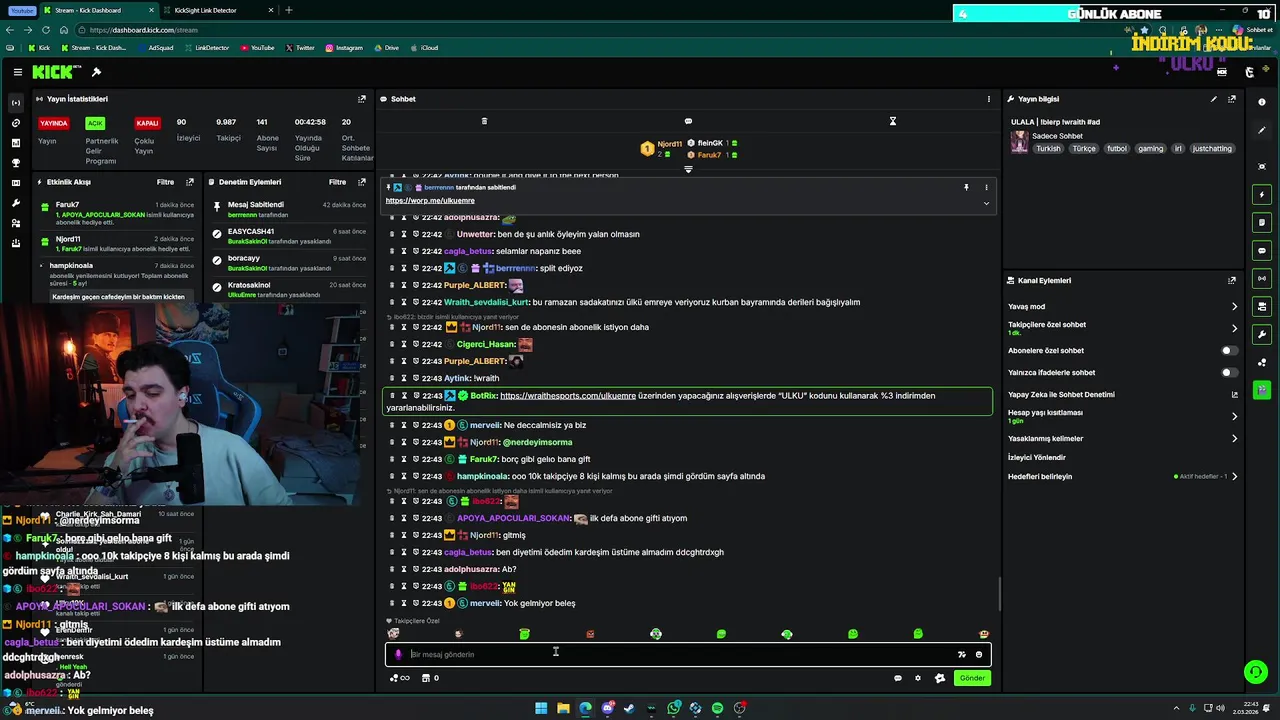This screenshot has width=1280, height=720.
Task: Edit Yayın bilgisi with pencil icon
Action: click(1214, 99)
